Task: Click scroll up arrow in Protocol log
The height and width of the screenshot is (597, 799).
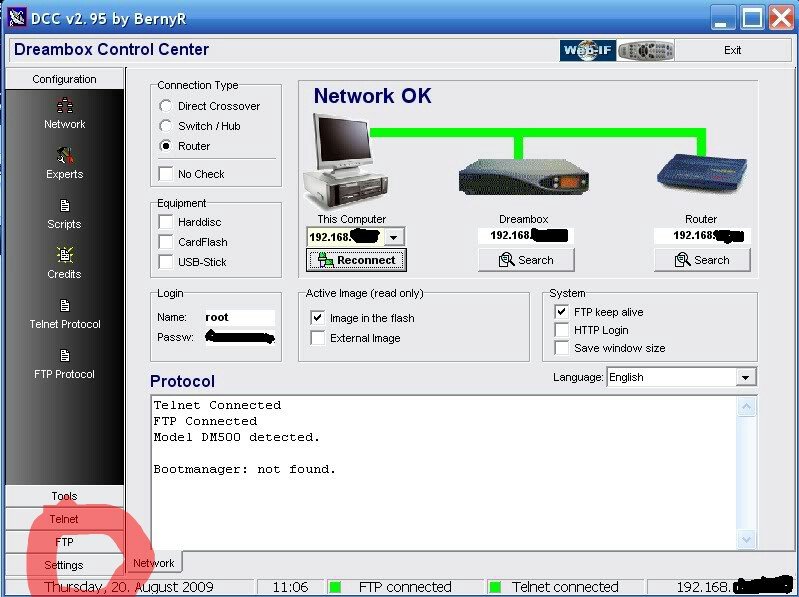Action: (x=747, y=407)
